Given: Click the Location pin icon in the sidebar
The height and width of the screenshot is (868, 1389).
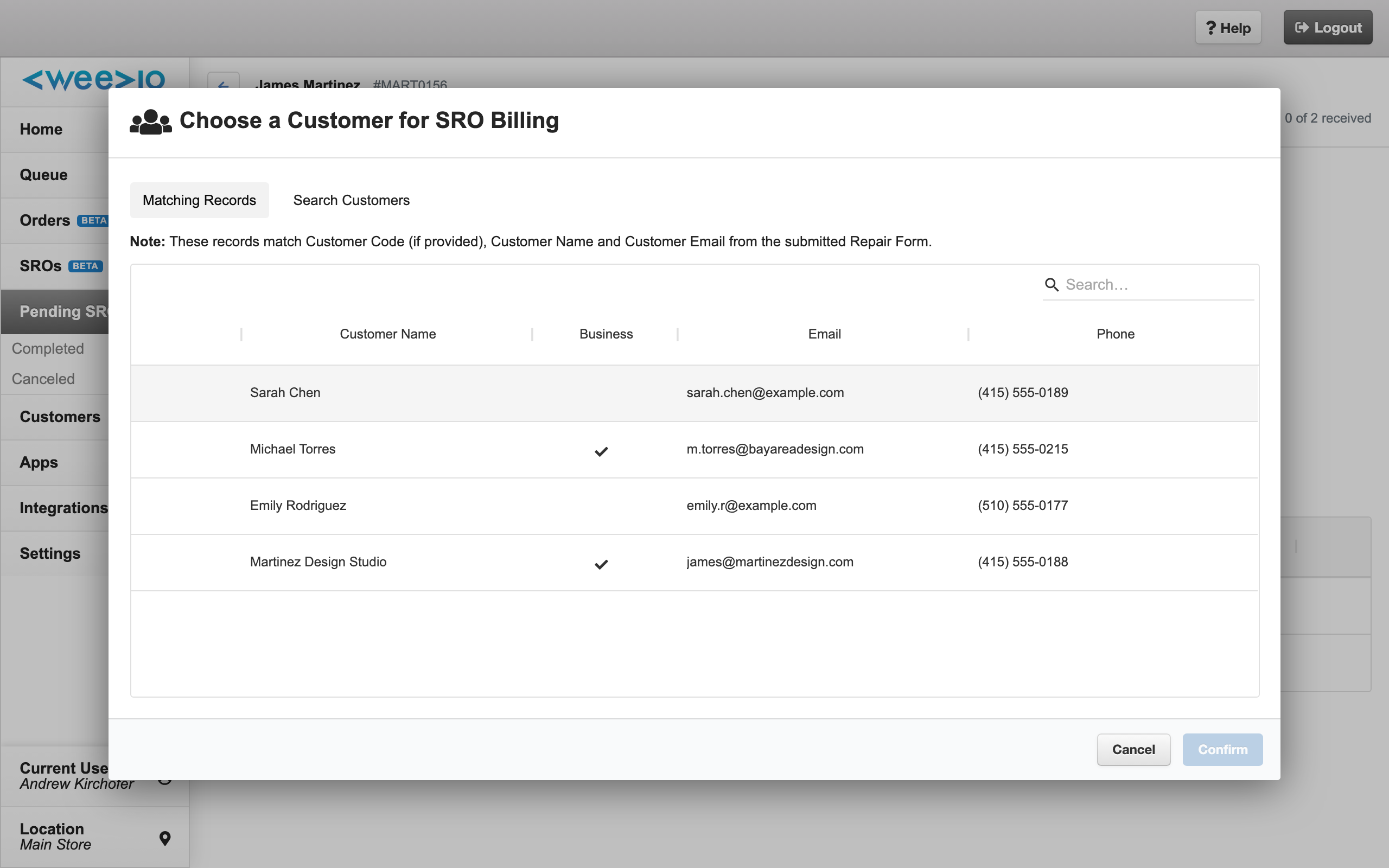Looking at the screenshot, I should (165, 838).
